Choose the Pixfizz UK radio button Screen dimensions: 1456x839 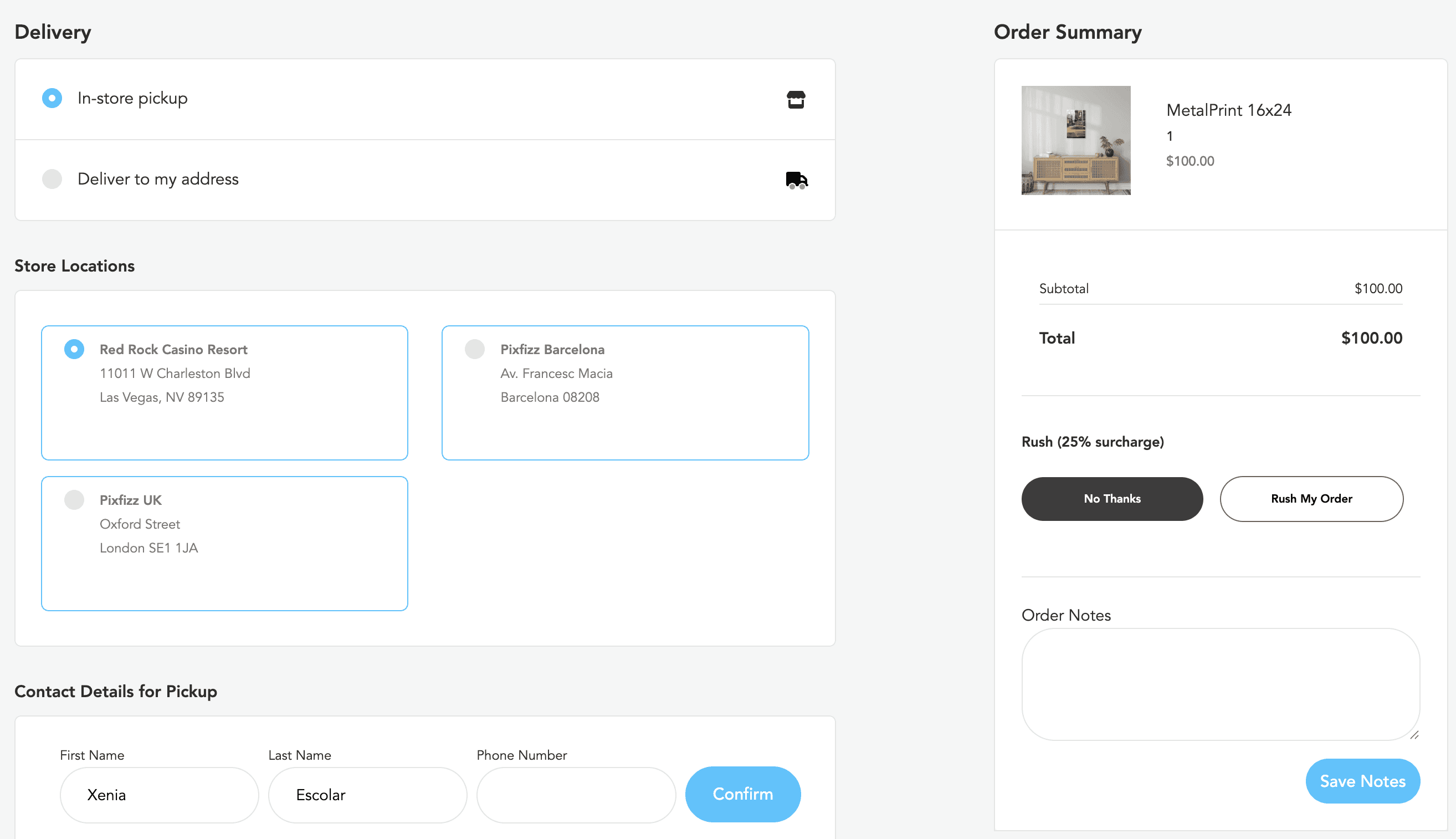point(74,500)
